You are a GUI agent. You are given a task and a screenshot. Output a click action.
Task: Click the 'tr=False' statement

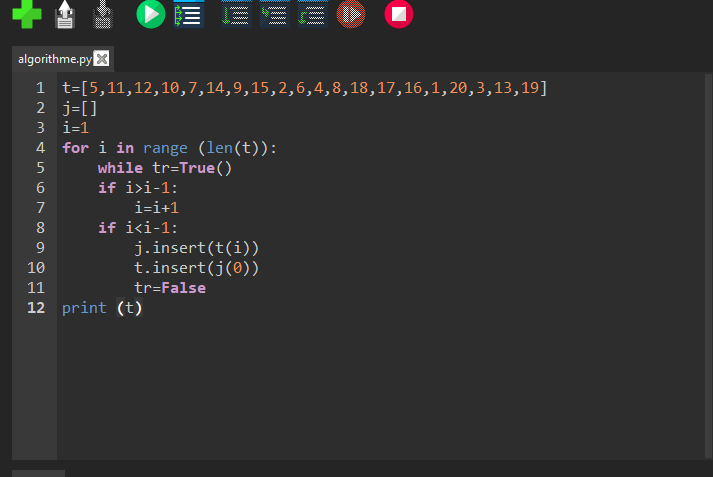(170, 288)
